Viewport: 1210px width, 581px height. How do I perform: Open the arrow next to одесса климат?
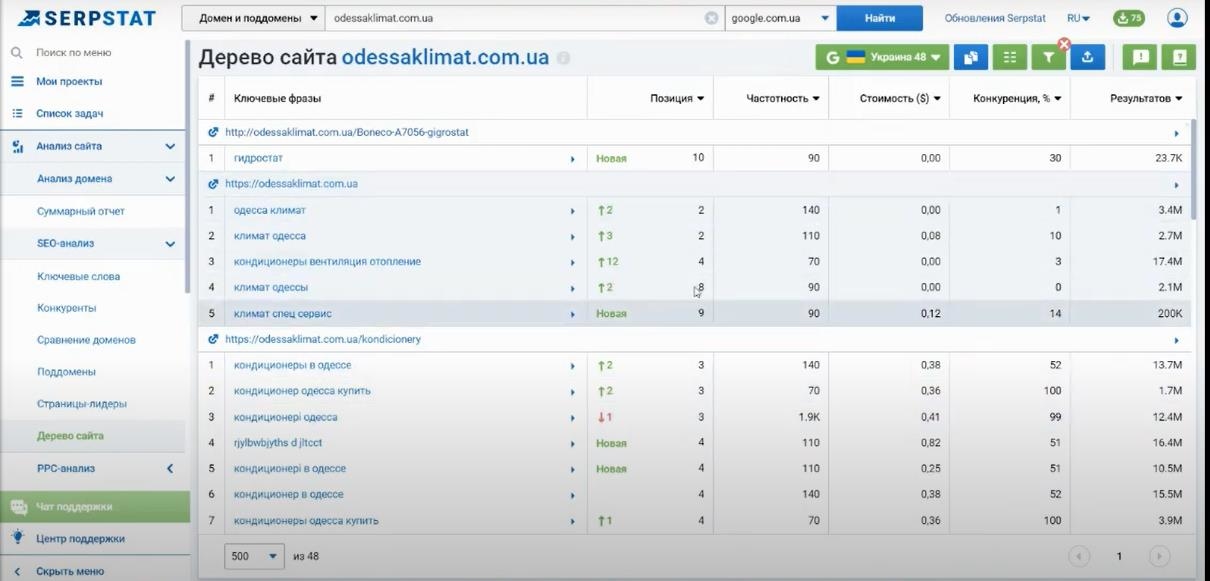(573, 211)
